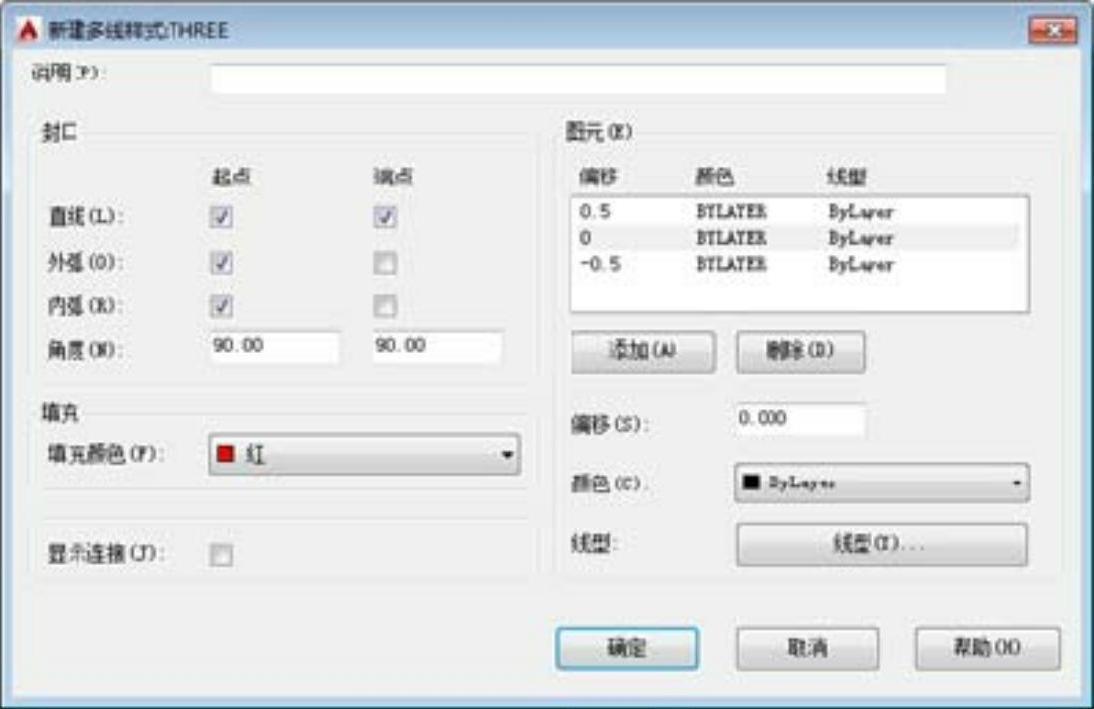This screenshot has width=1094, height=709.
Task: Click the 添加(A) add button
Action: pos(643,351)
